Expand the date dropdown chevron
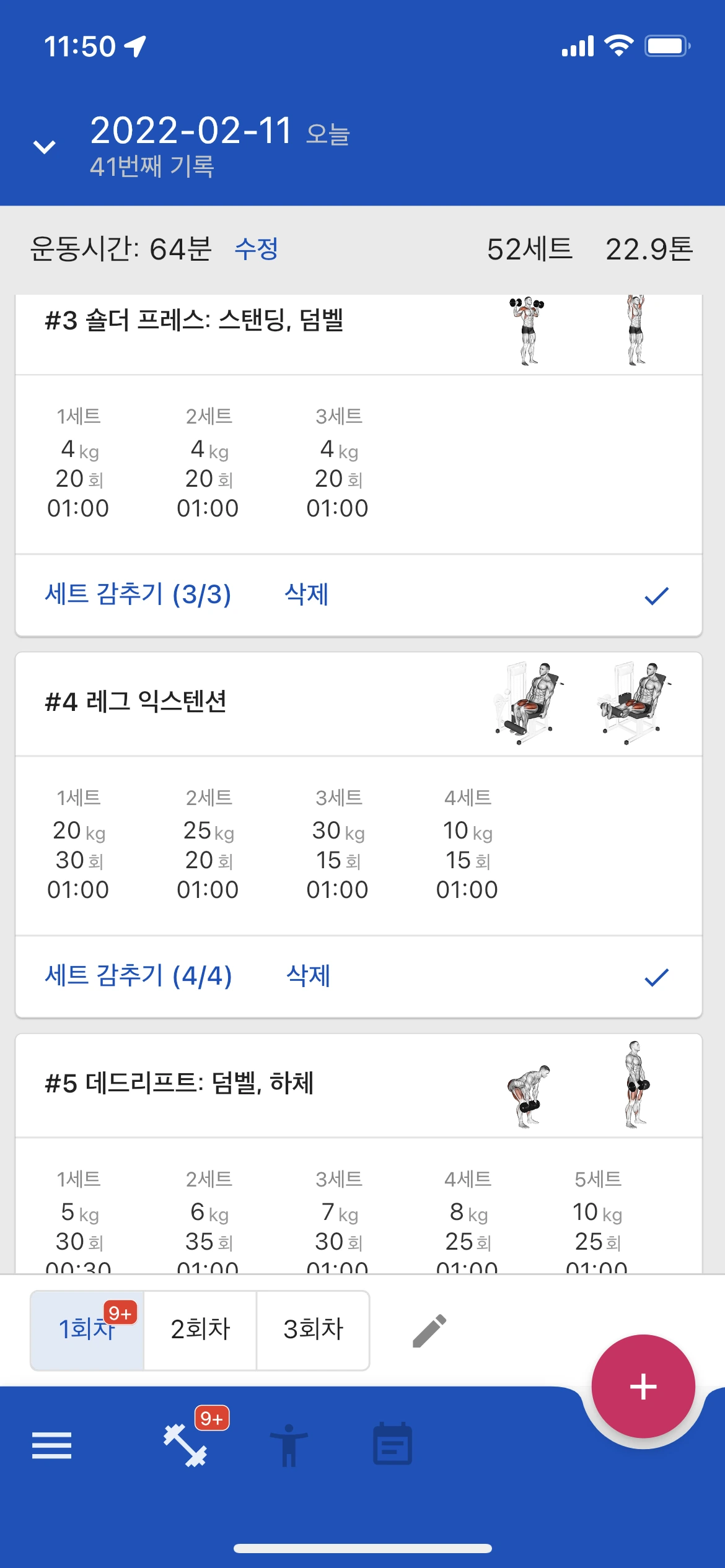This screenshot has height=1568, width=725. coord(44,147)
